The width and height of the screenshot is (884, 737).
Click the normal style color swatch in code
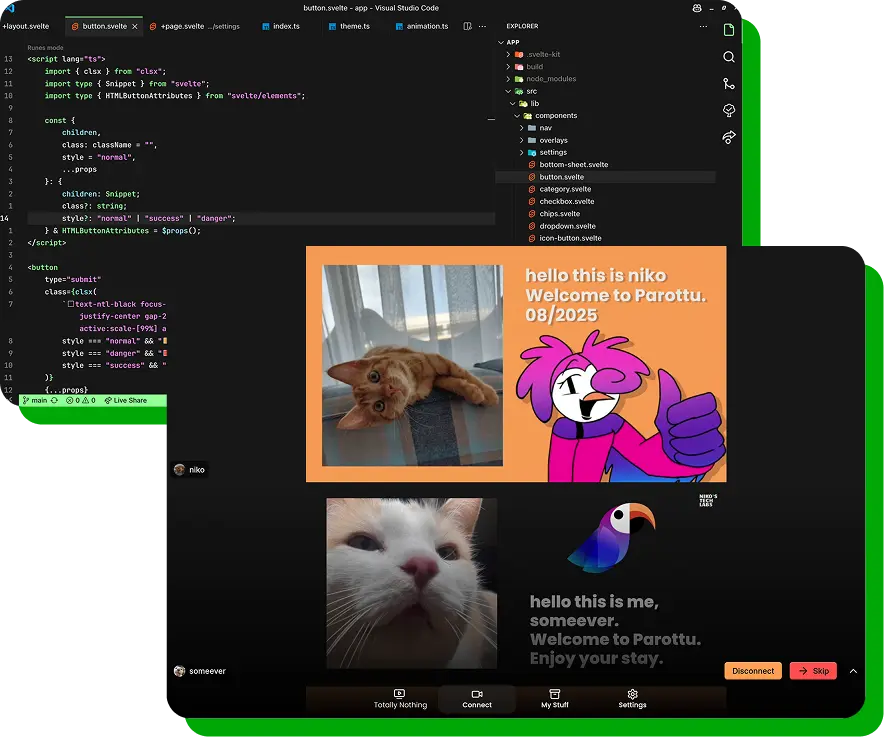pyautogui.click(x=165, y=341)
